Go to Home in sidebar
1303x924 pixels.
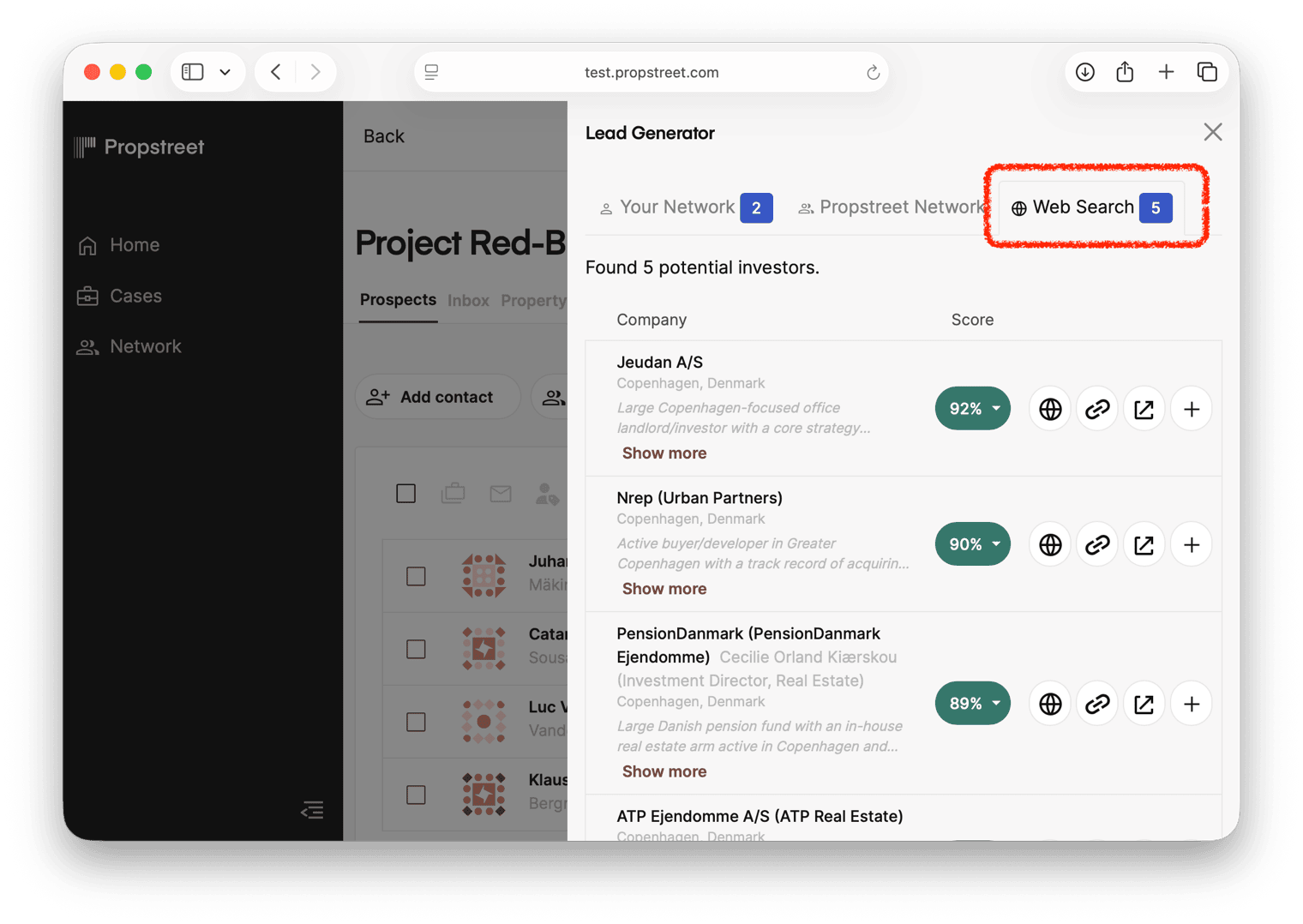[119, 245]
